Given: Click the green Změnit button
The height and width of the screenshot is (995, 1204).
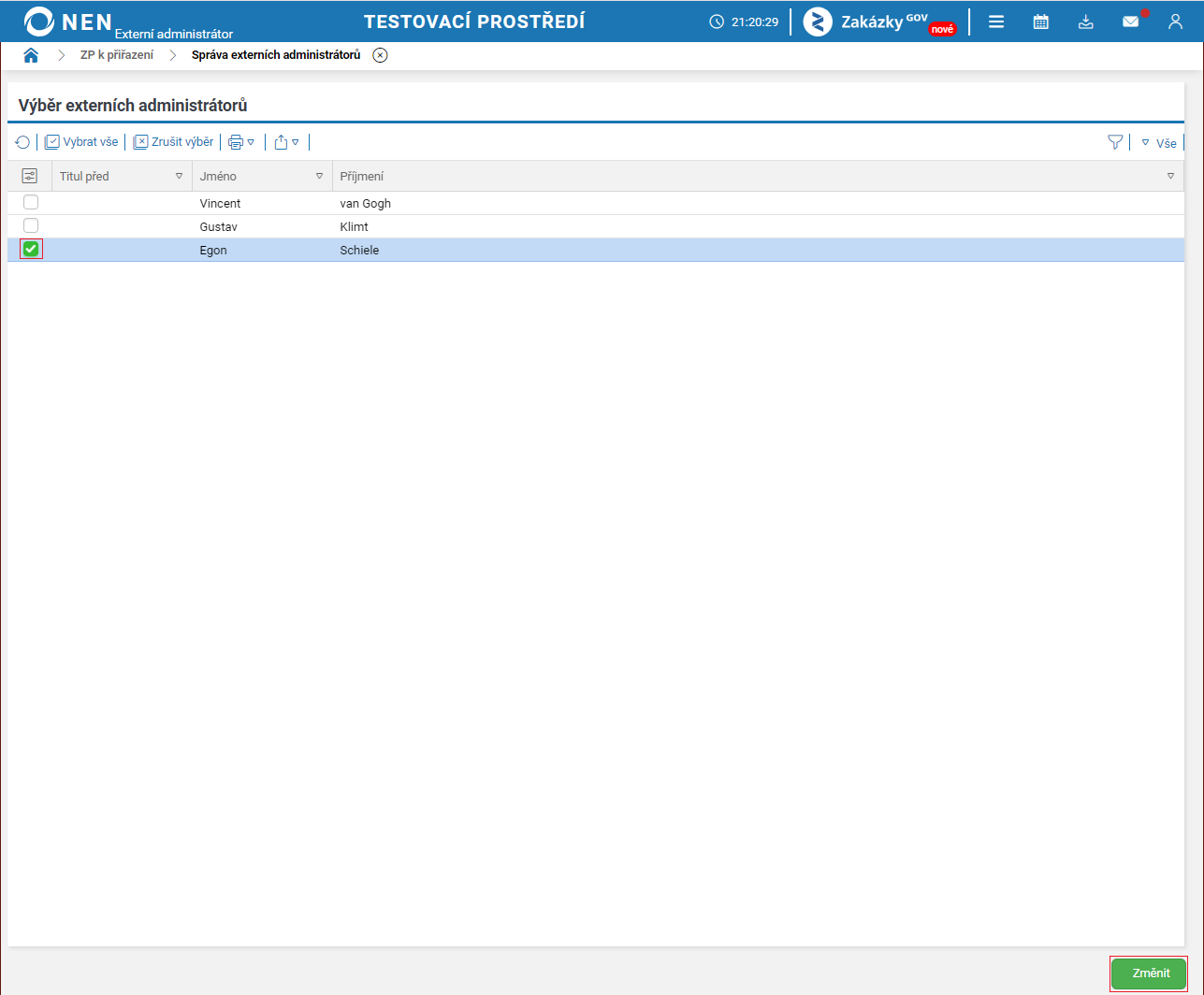Looking at the screenshot, I should (x=1148, y=973).
